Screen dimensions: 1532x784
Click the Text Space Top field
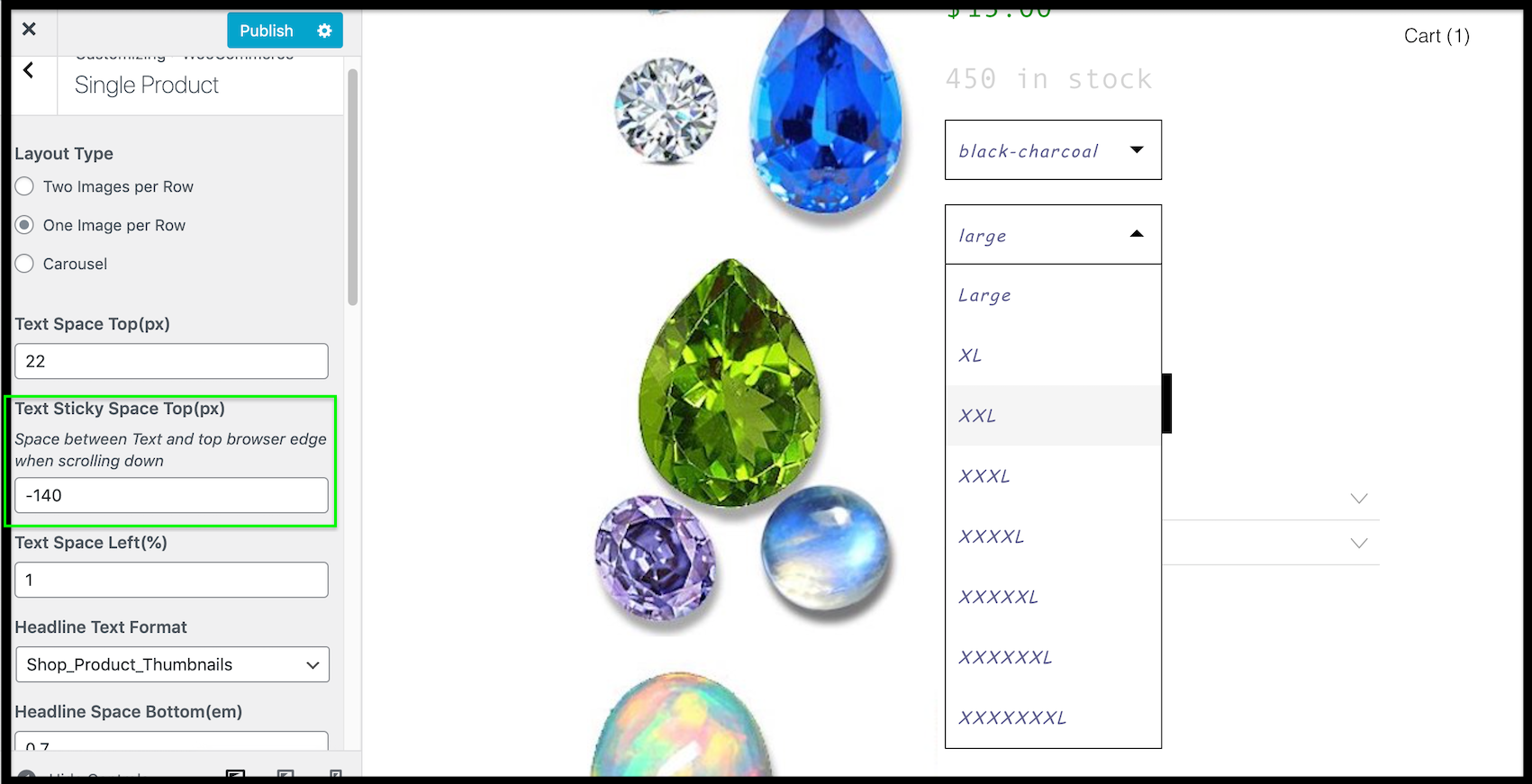click(x=171, y=361)
